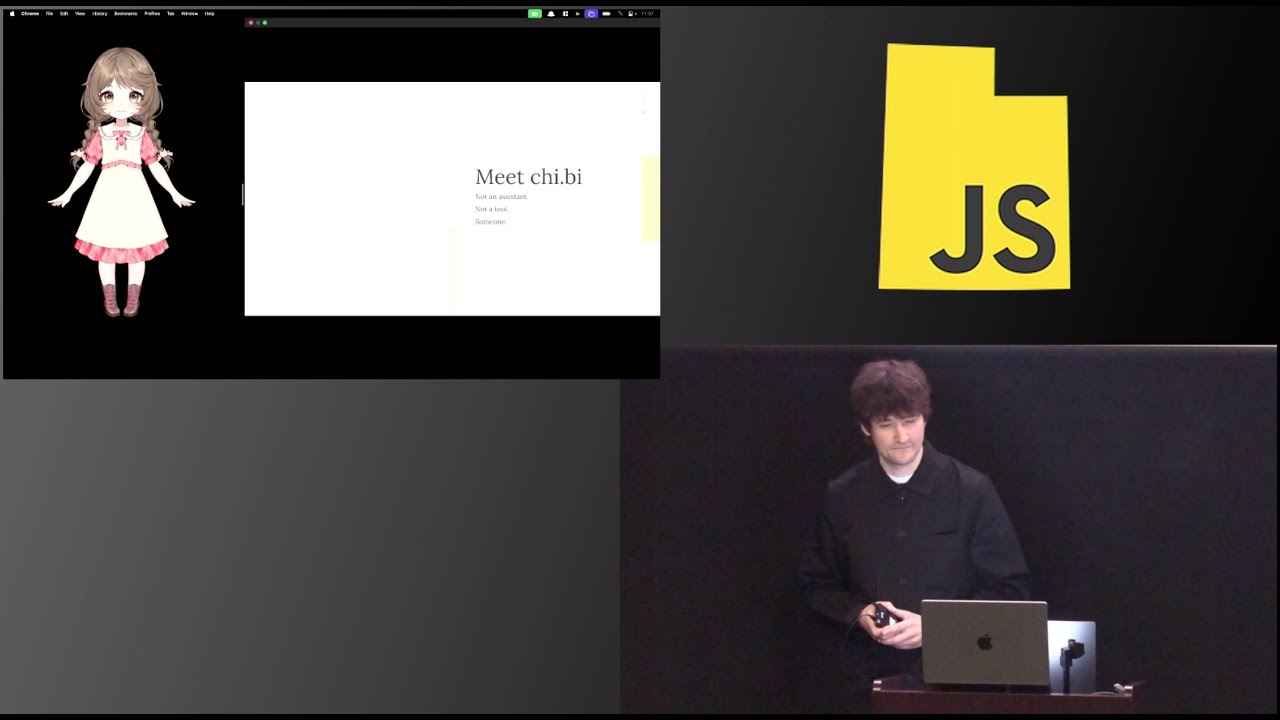1280x720 pixels.
Task: Open the Help menu
Action: coord(210,14)
